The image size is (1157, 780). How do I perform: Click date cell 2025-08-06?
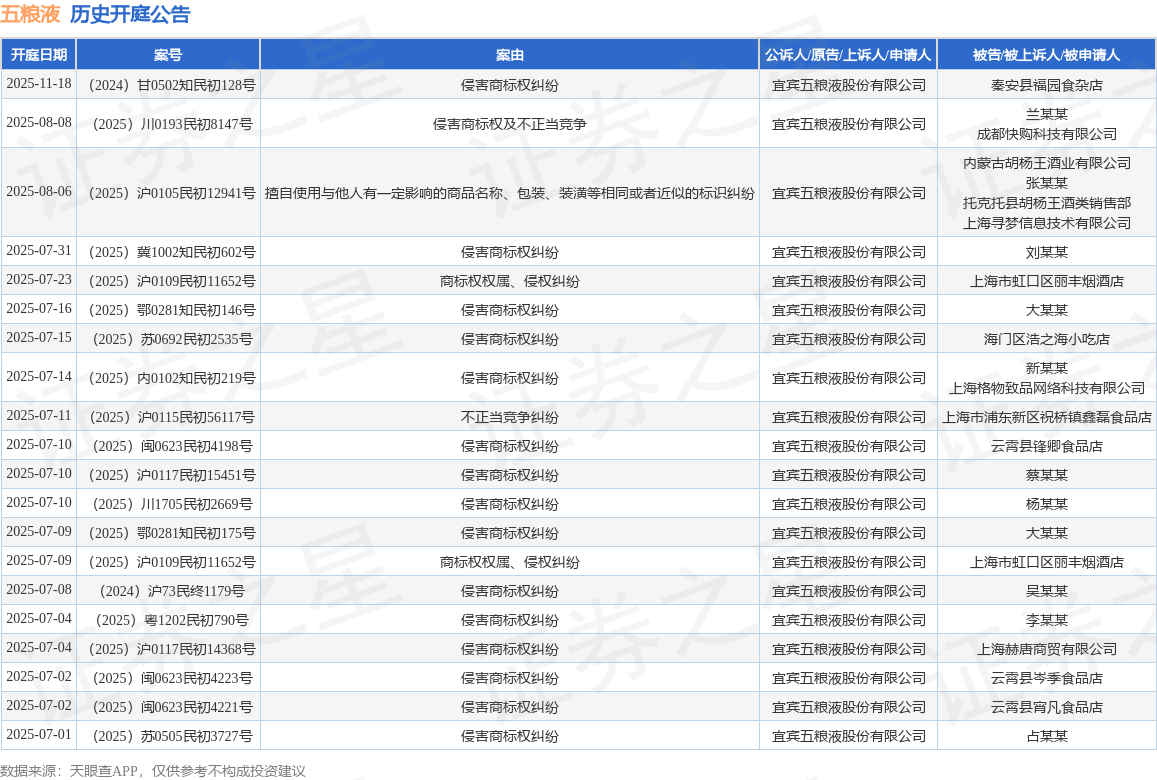[x=39, y=191]
